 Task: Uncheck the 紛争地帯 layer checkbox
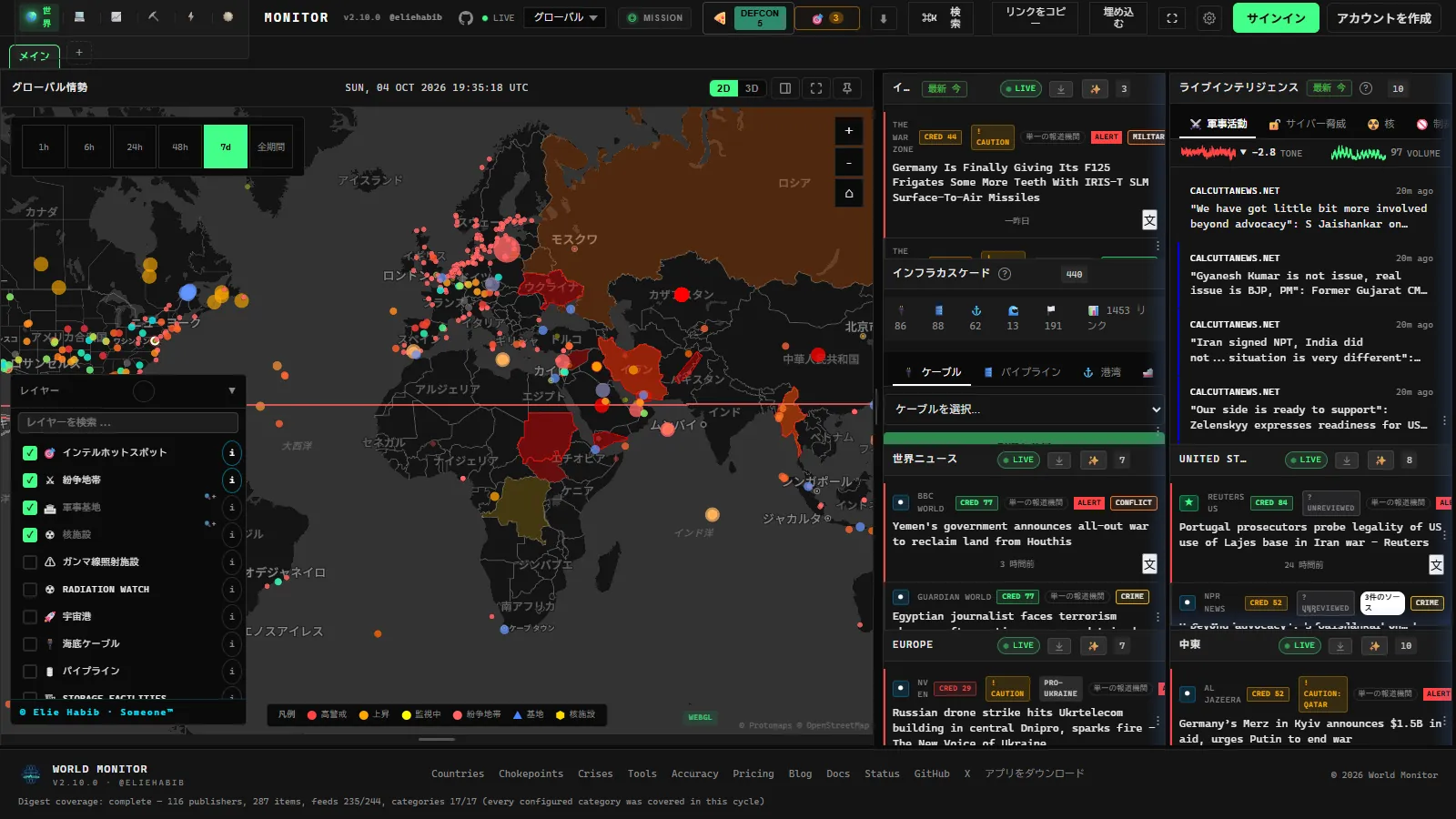click(30, 480)
